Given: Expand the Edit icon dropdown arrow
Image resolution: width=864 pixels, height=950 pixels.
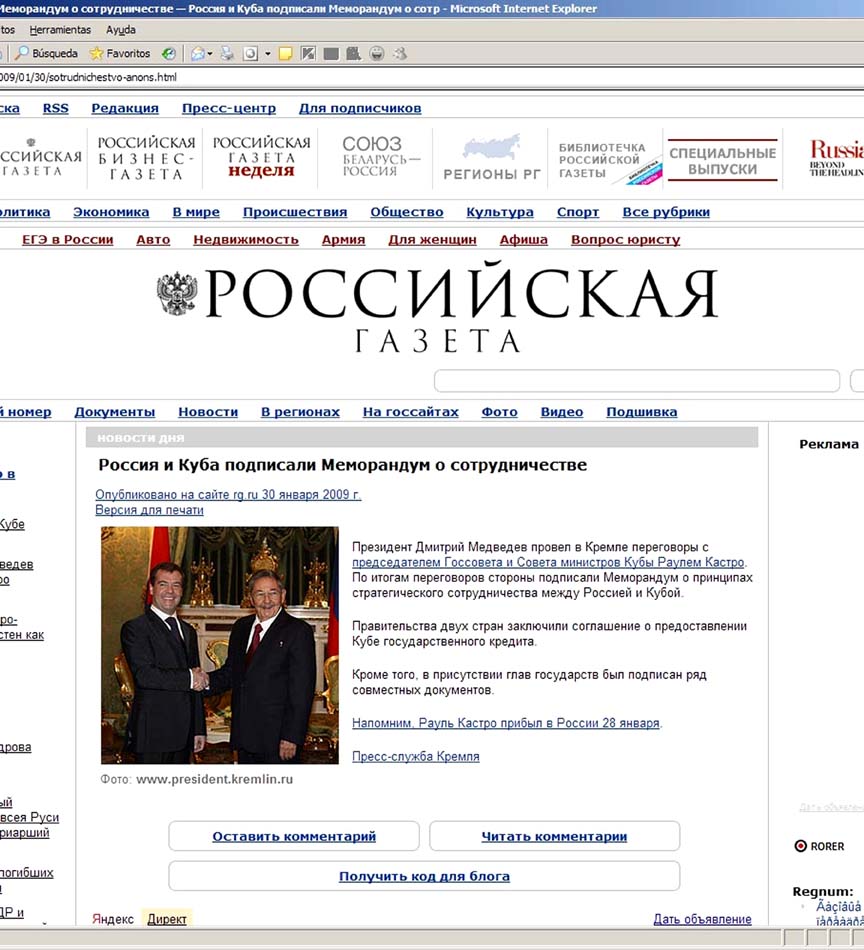Looking at the screenshot, I should point(267,53).
